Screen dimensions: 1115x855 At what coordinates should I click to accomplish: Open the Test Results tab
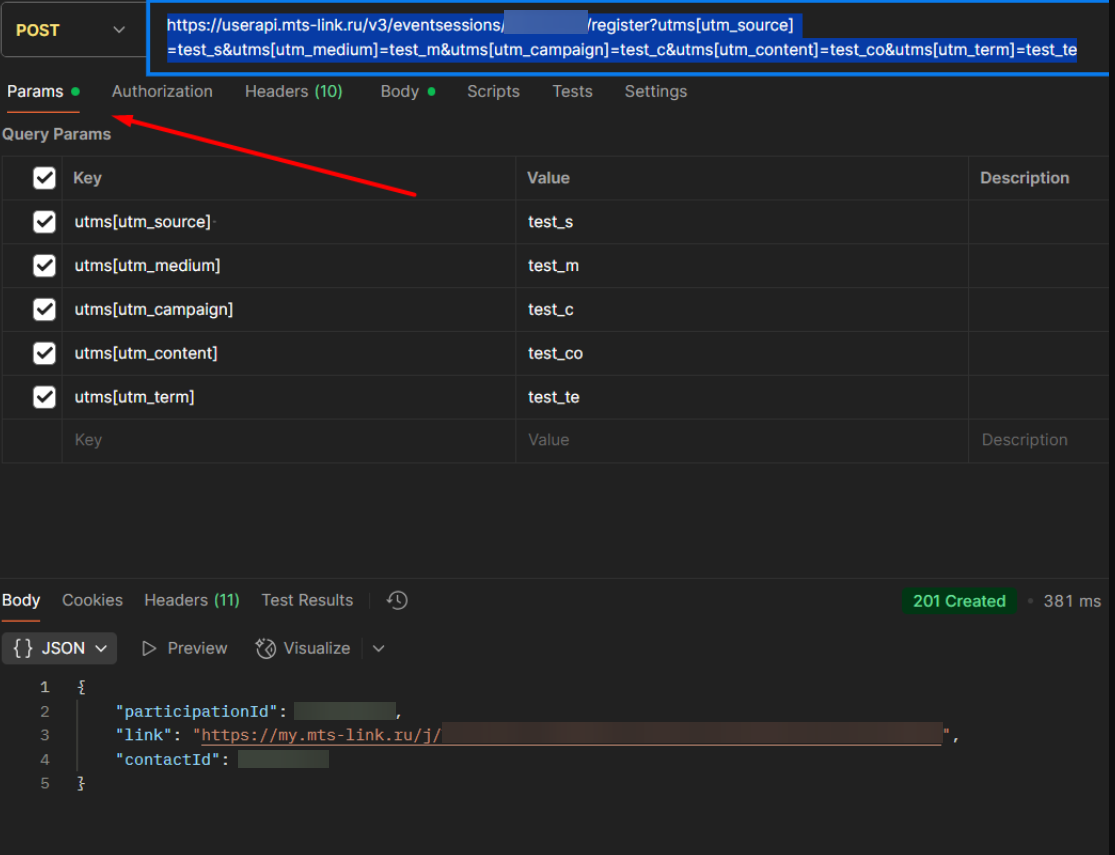click(x=307, y=600)
